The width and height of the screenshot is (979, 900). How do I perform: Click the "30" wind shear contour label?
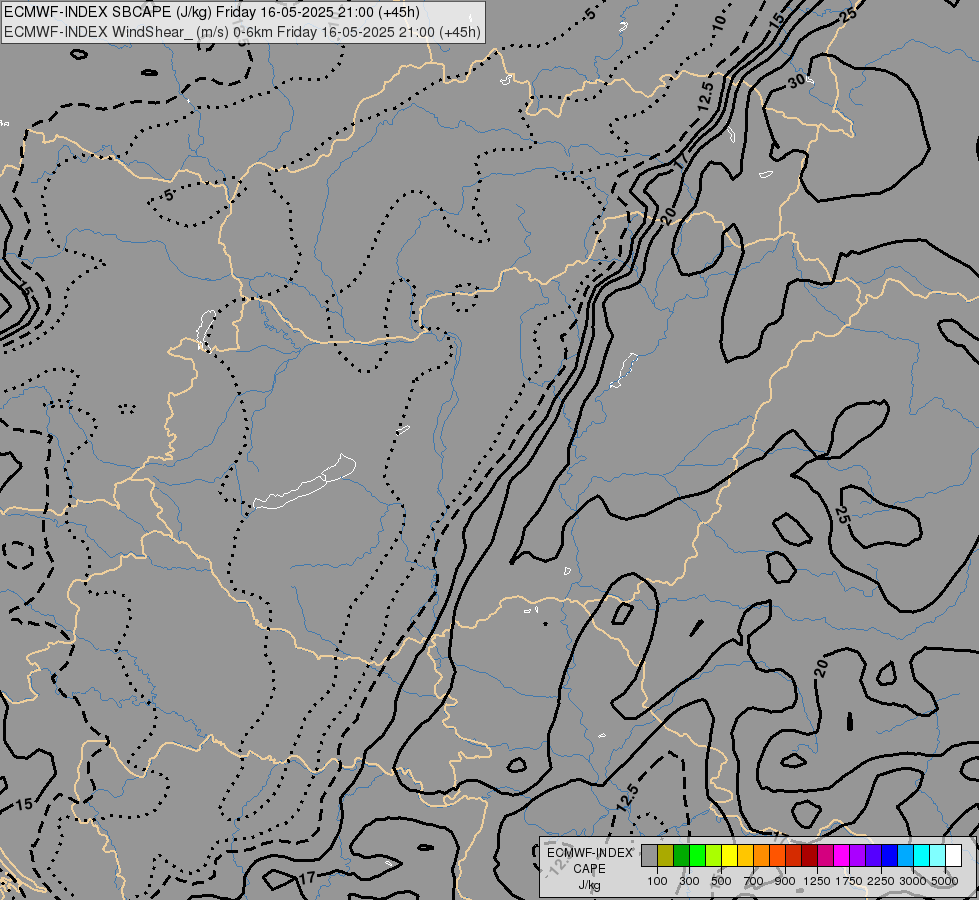click(797, 81)
